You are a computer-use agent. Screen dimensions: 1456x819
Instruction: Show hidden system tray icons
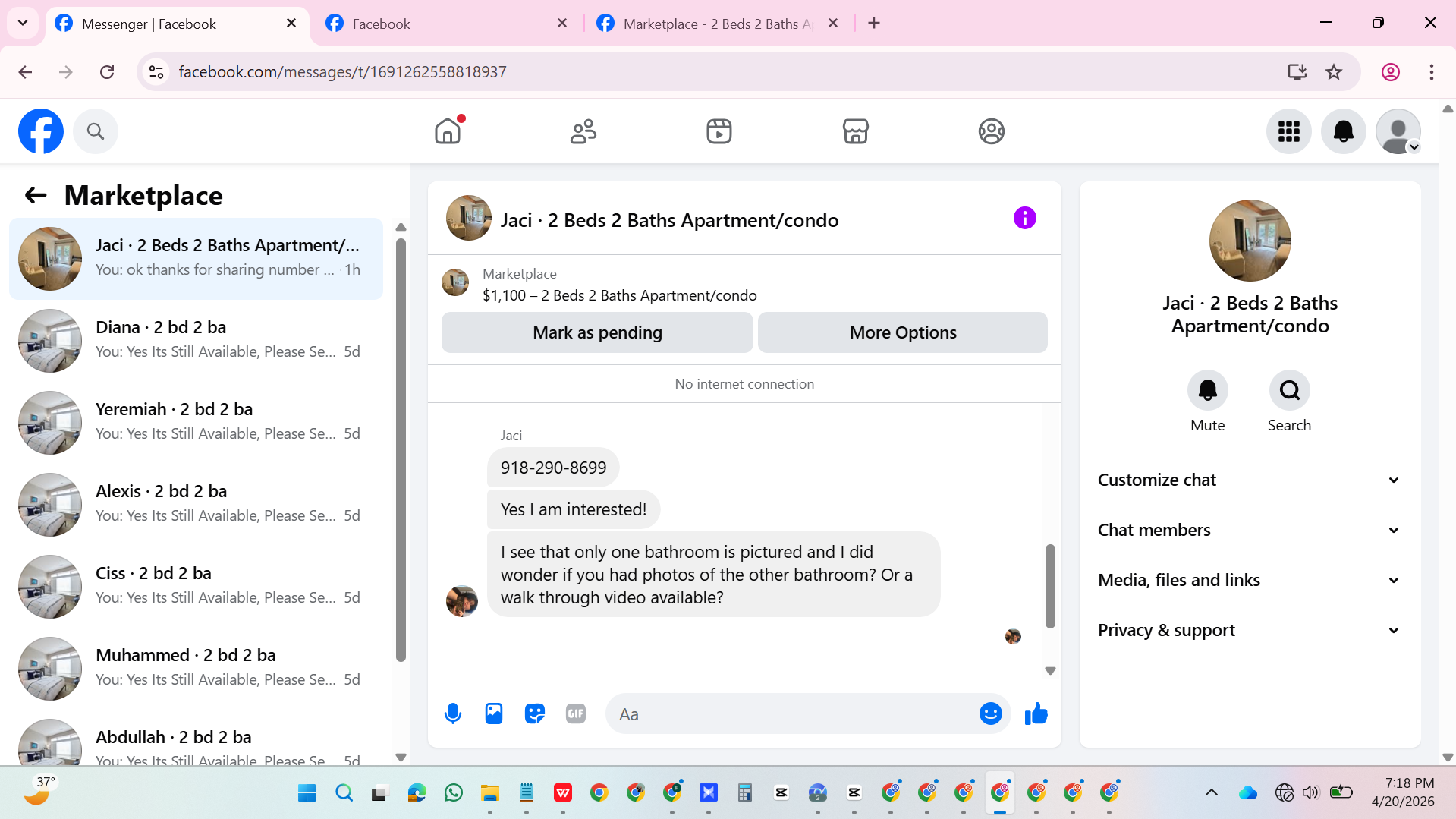(1212, 793)
